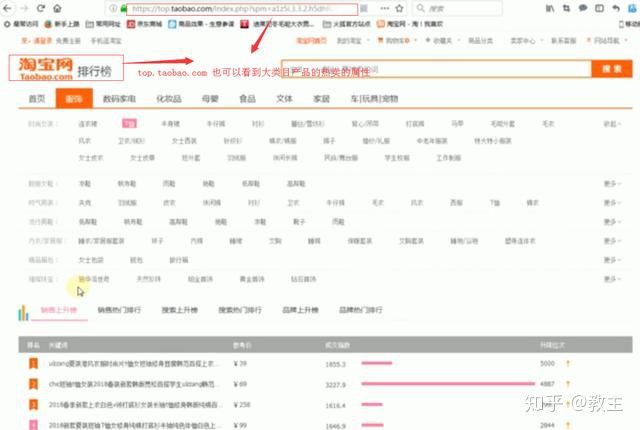The width and height of the screenshot is (640, 430).
Task: Collapse the first category row with 收起
Action: click(x=610, y=124)
